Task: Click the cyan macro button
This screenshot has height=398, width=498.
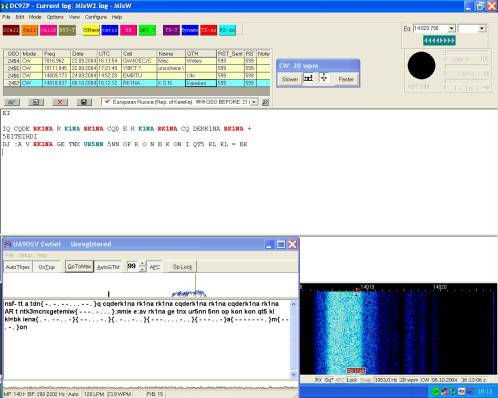Action: [228, 30]
